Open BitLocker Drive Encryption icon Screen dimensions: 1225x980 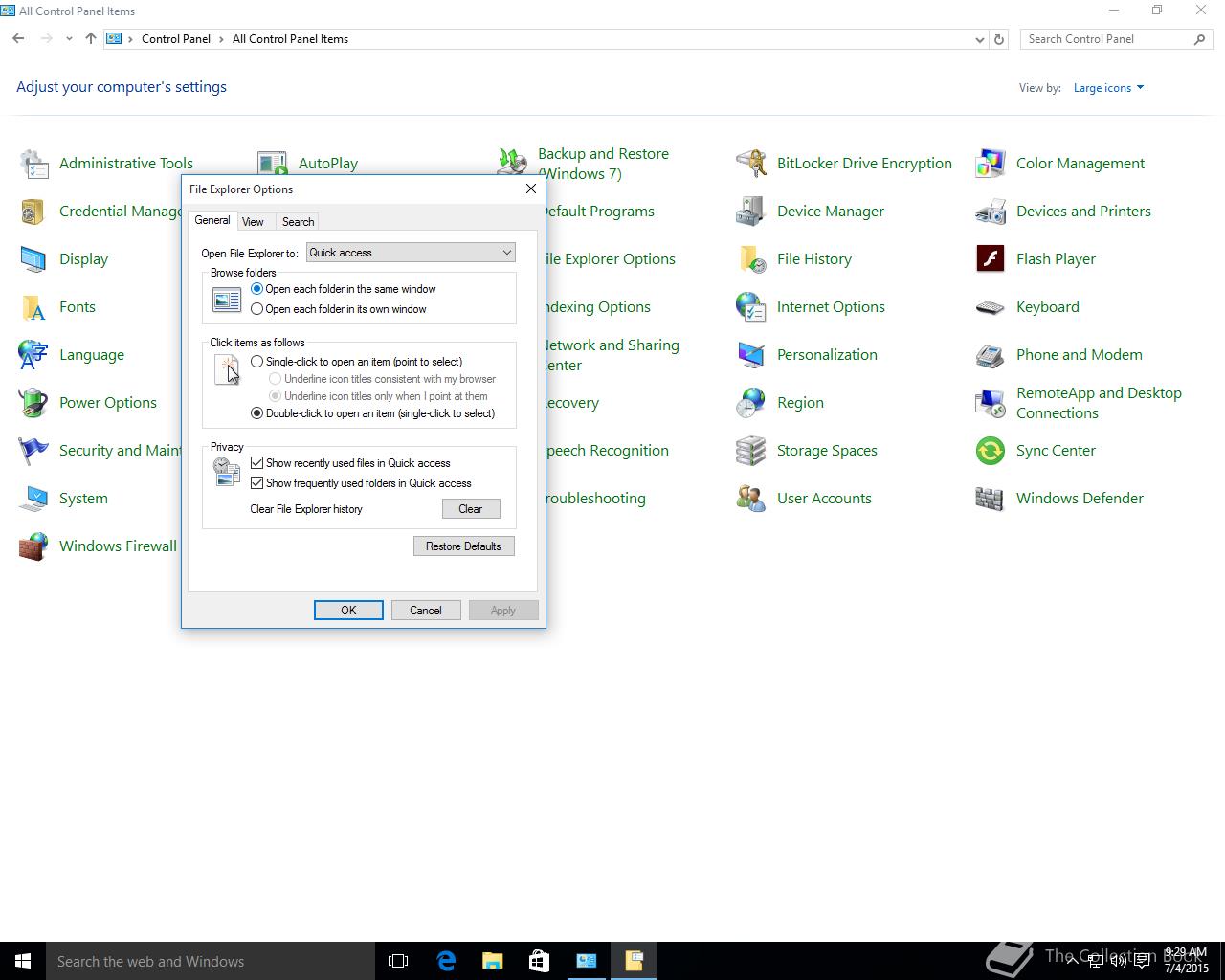pyautogui.click(x=751, y=164)
